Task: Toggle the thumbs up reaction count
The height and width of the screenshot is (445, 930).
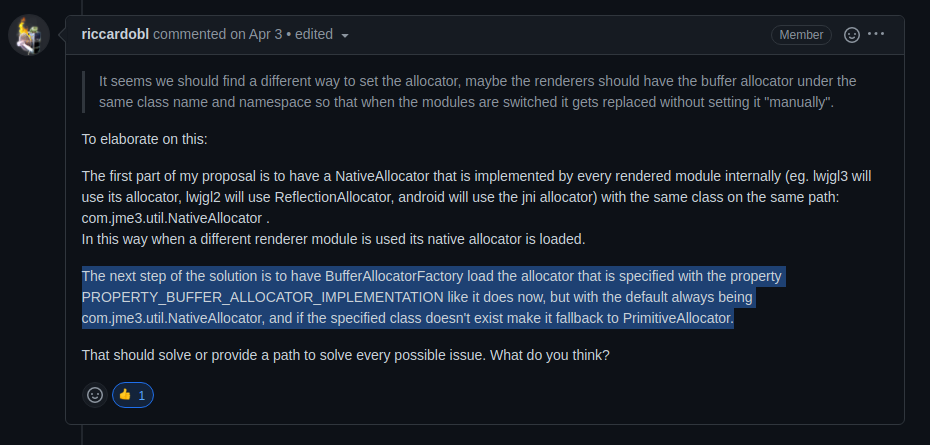Action: [x=133, y=395]
